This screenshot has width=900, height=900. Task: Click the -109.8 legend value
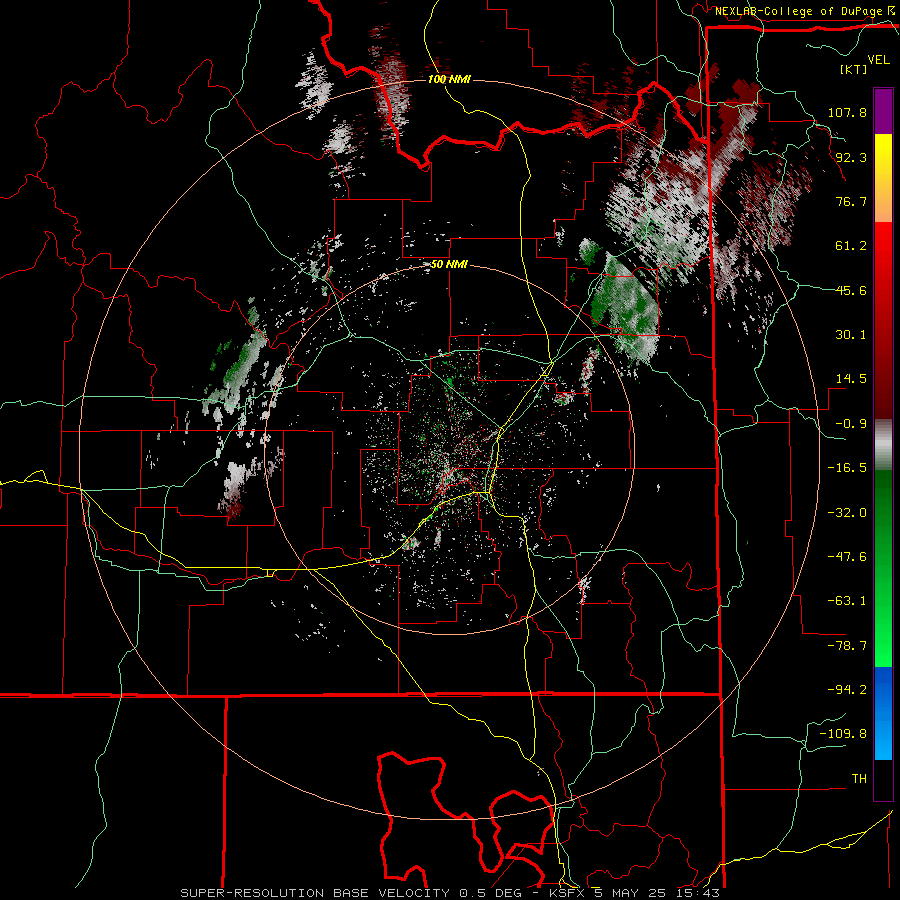[x=843, y=734]
